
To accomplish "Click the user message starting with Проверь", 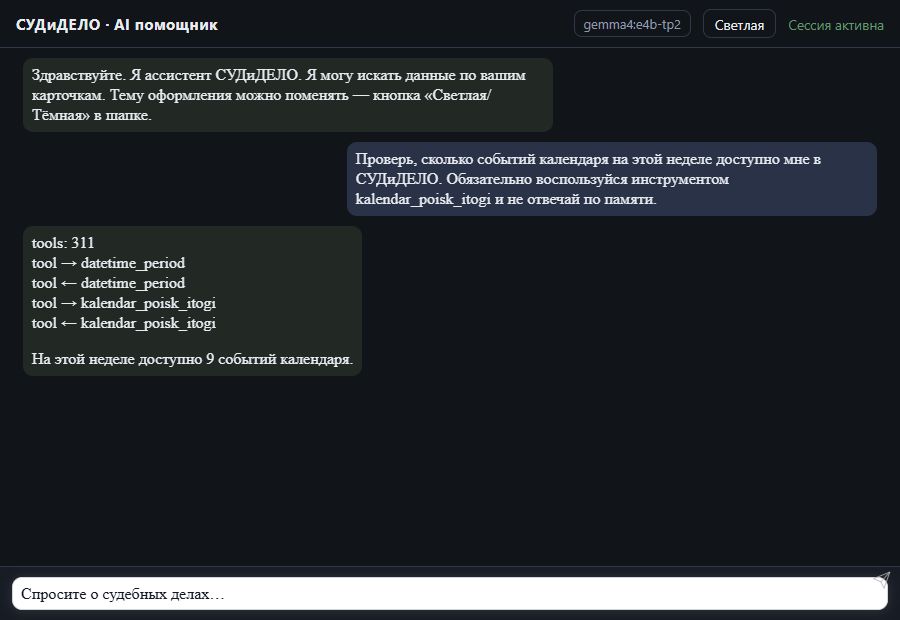I will tap(612, 179).
